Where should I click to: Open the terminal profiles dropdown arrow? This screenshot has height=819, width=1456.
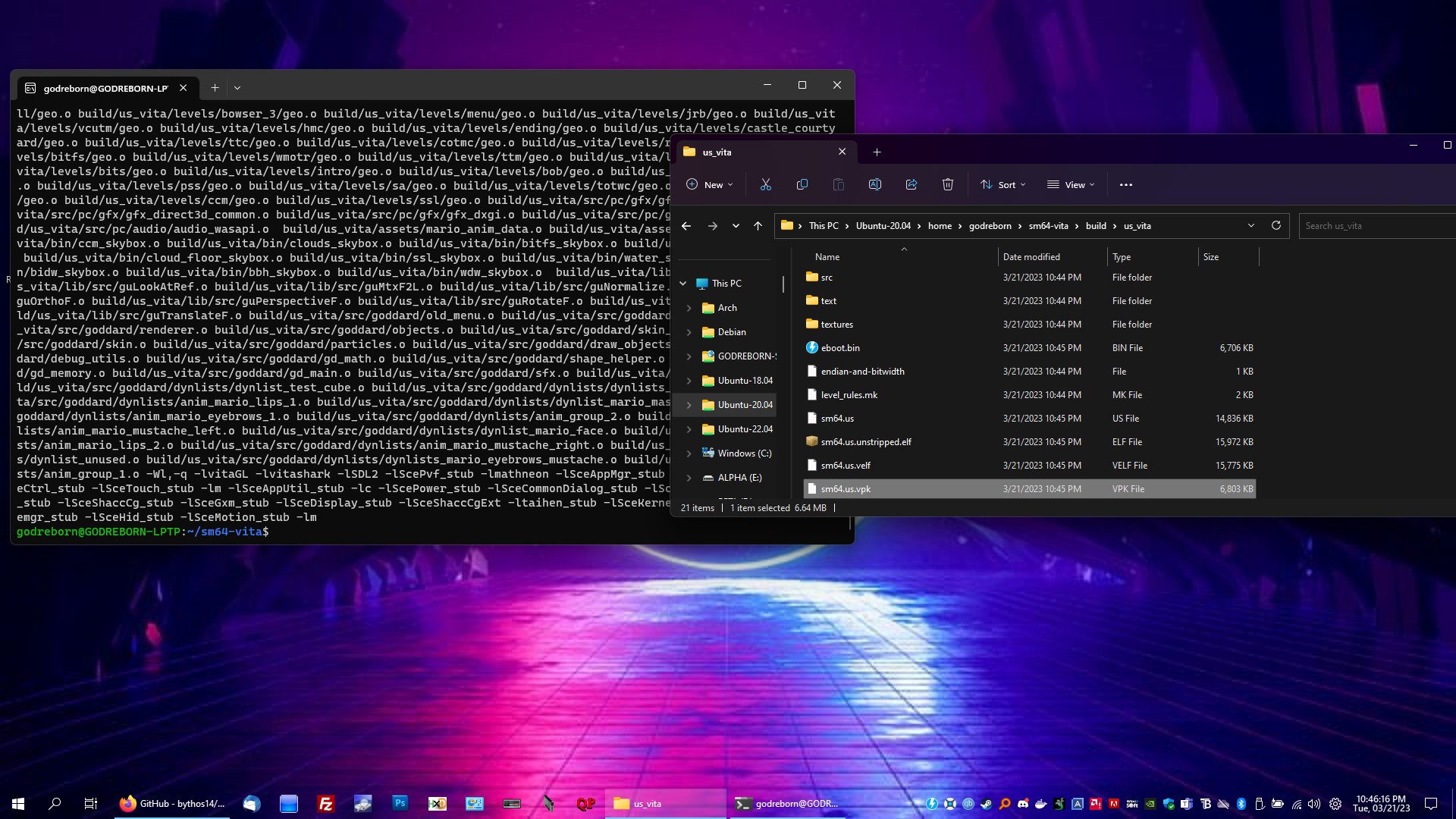point(237,88)
